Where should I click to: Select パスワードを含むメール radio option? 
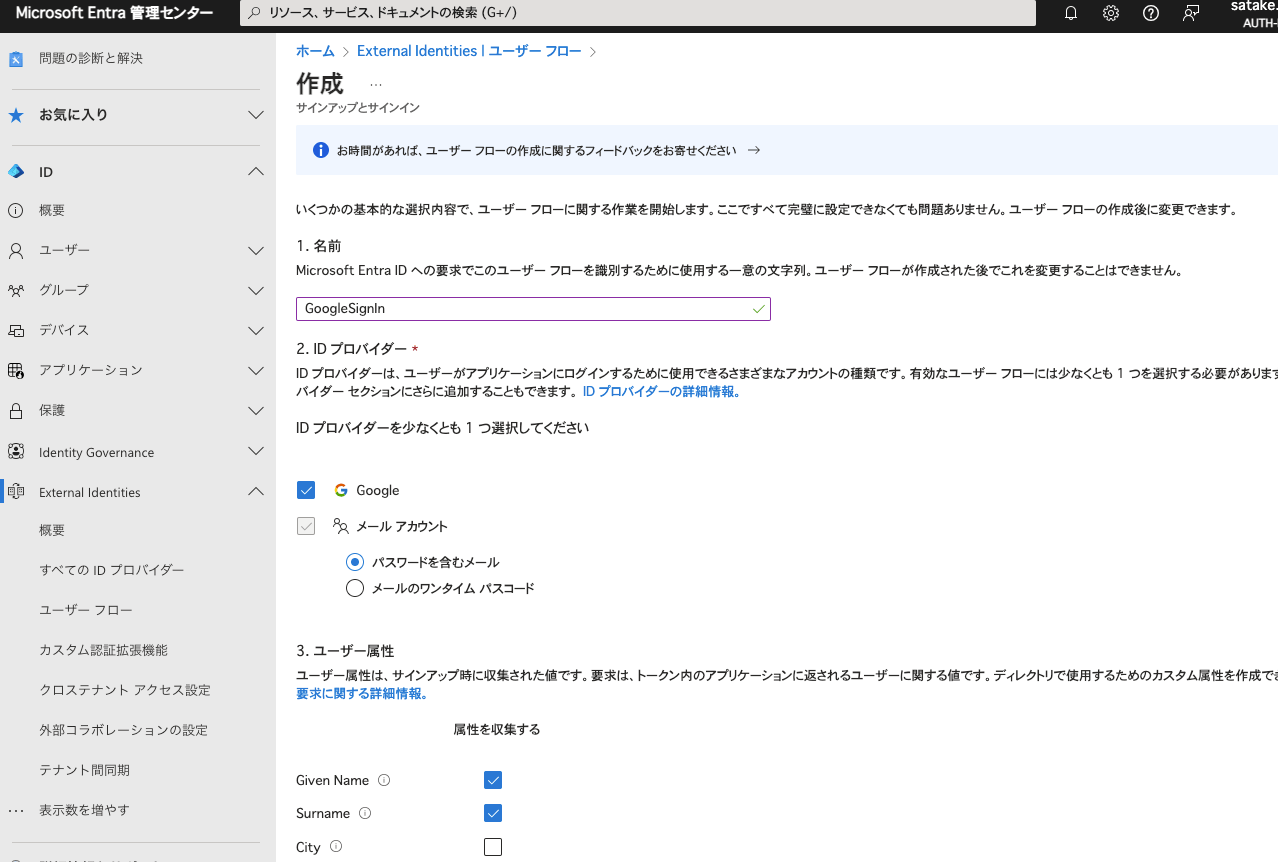pos(354,562)
